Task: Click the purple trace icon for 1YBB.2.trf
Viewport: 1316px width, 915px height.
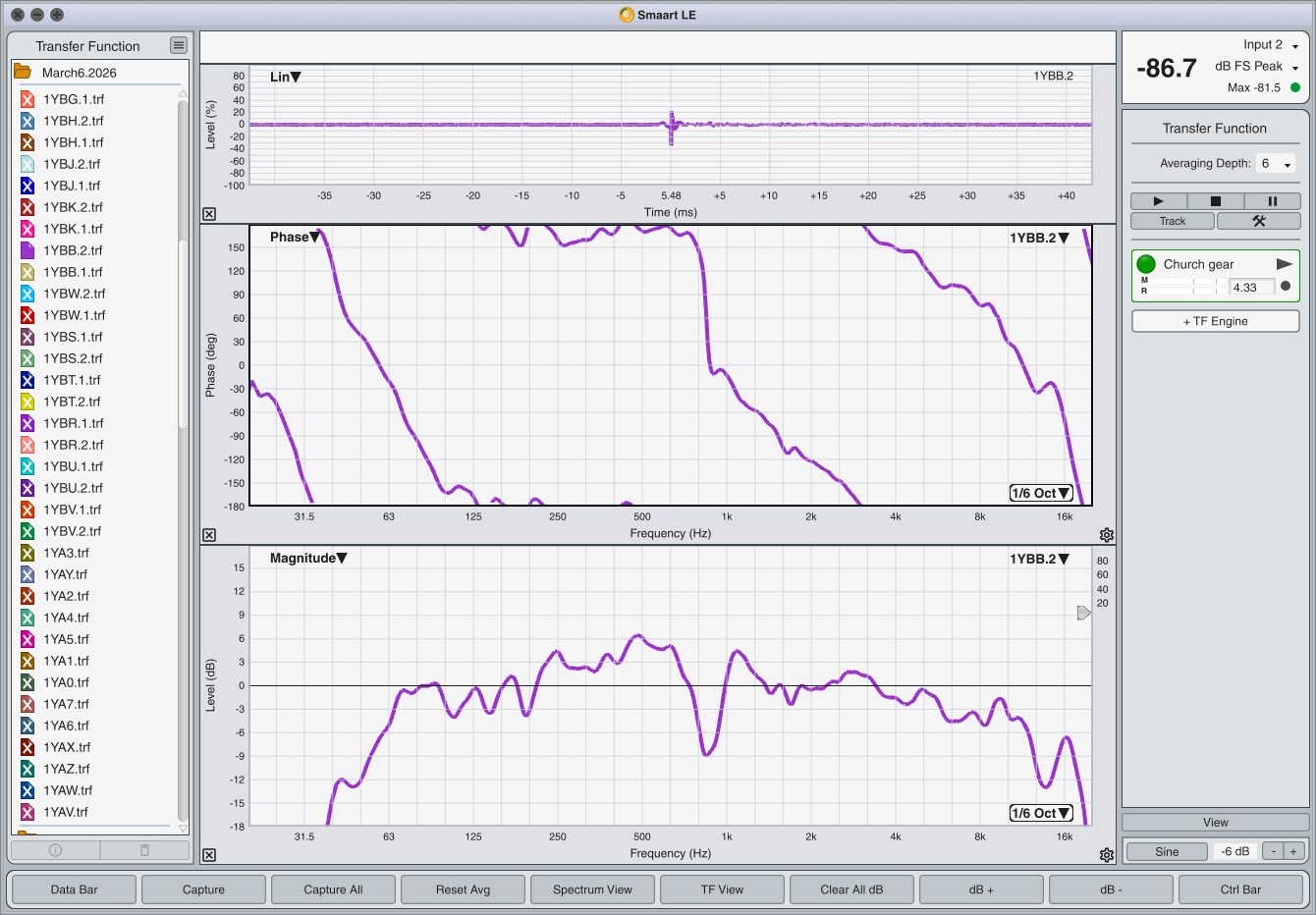Action: coord(27,250)
